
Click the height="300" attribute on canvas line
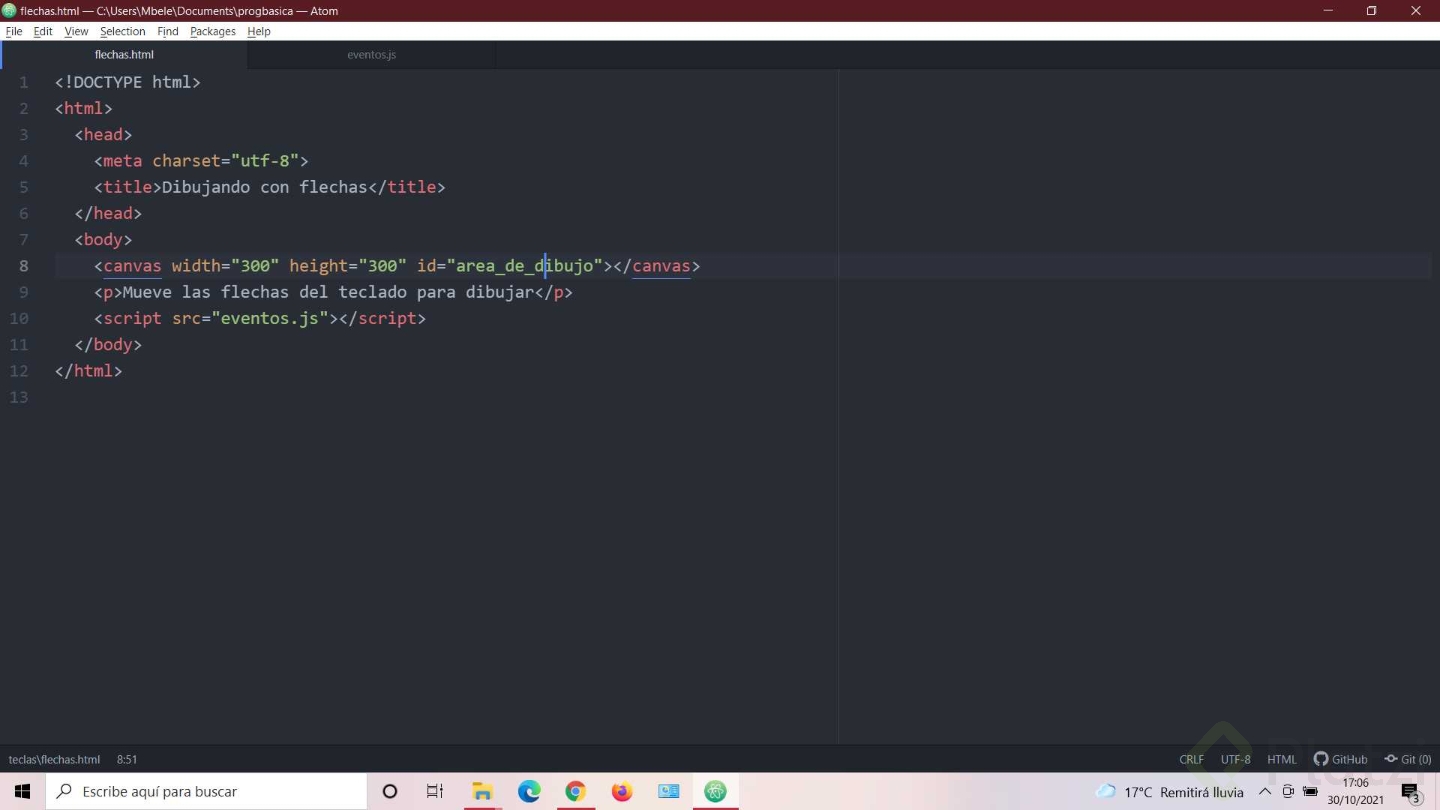[348, 266]
